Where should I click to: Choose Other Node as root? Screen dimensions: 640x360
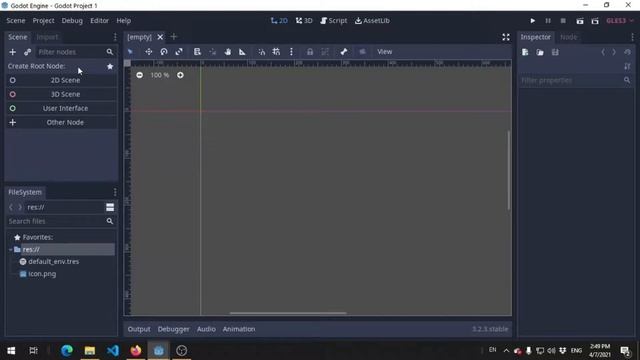62,122
